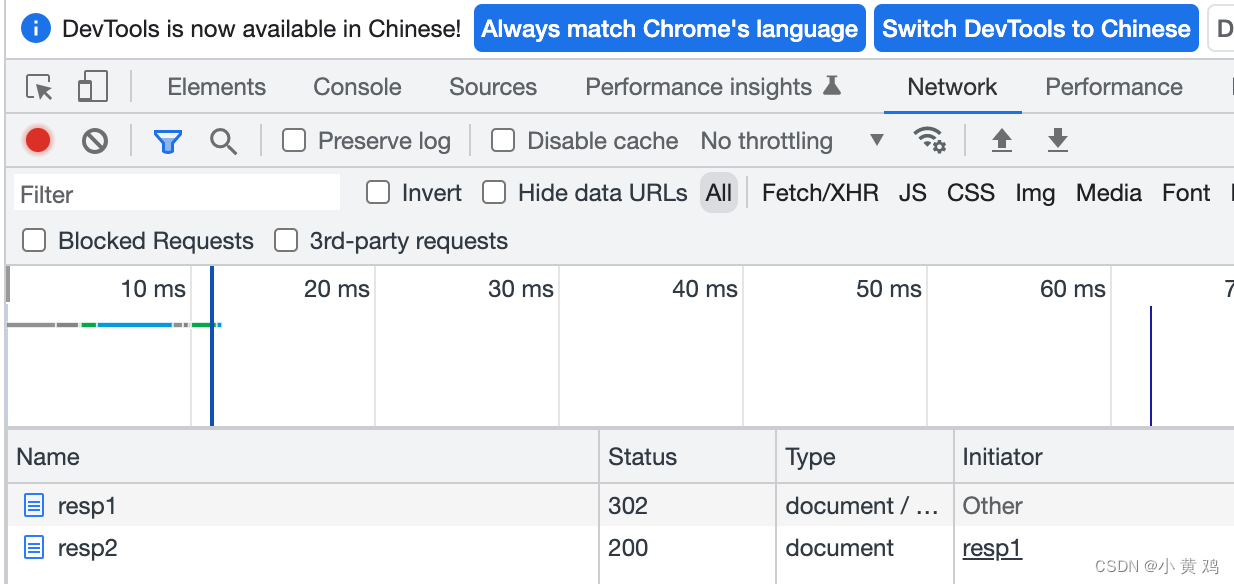
Task: Filter by Fetch/XHR requests
Action: click(x=820, y=193)
